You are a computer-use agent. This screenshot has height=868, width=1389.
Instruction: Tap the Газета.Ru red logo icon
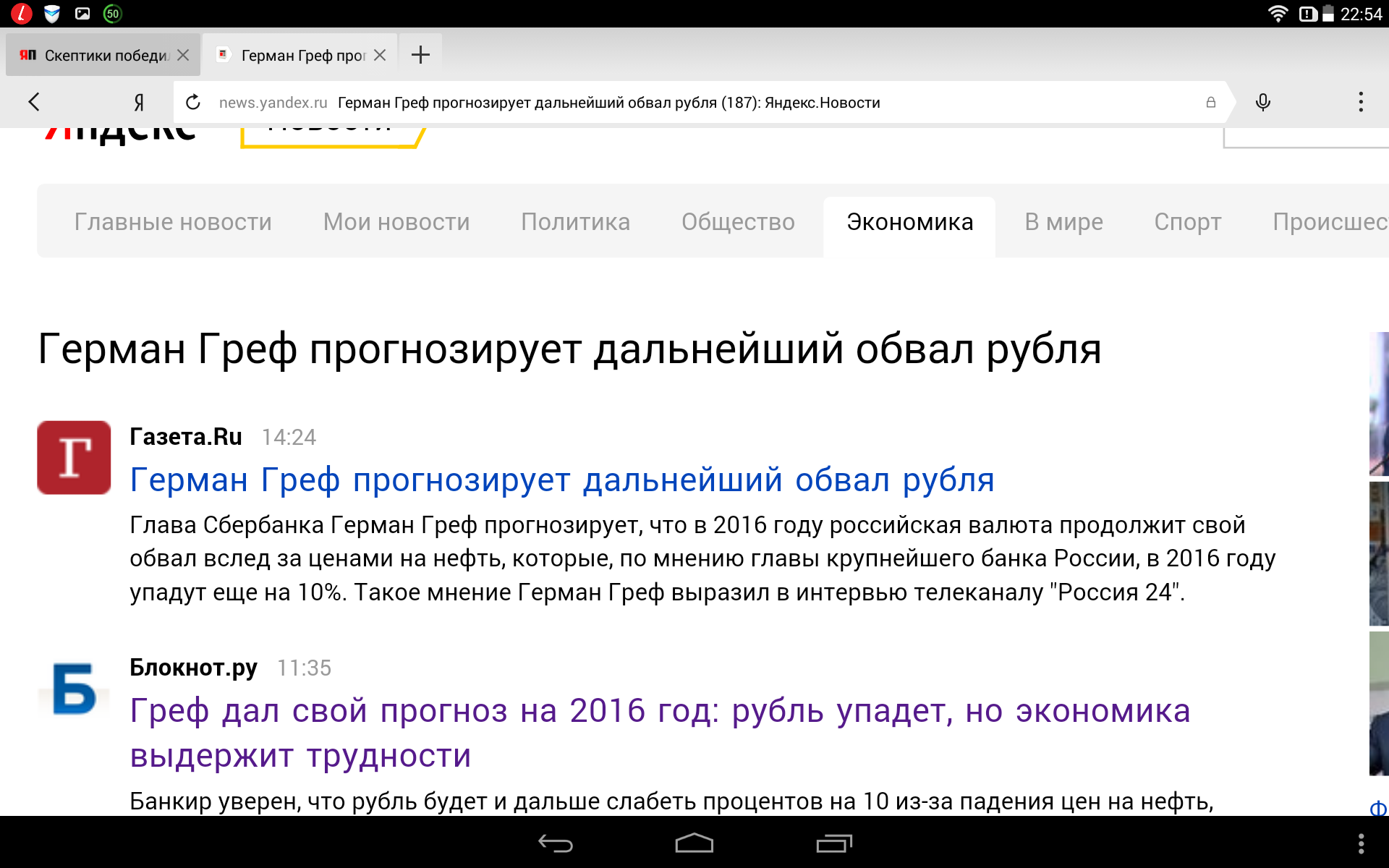[x=74, y=458]
